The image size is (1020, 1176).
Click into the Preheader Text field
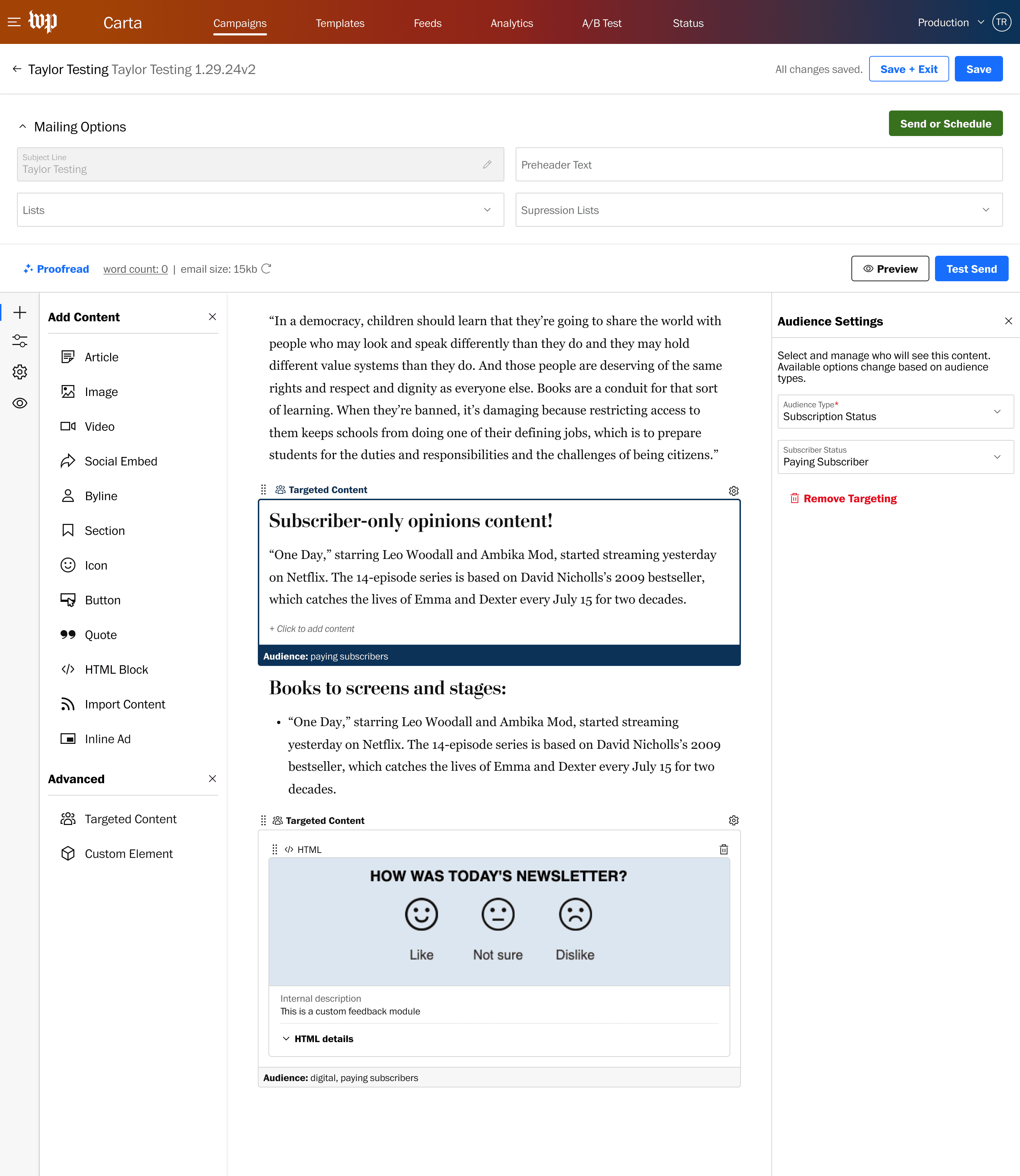pyautogui.click(x=759, y=164)
